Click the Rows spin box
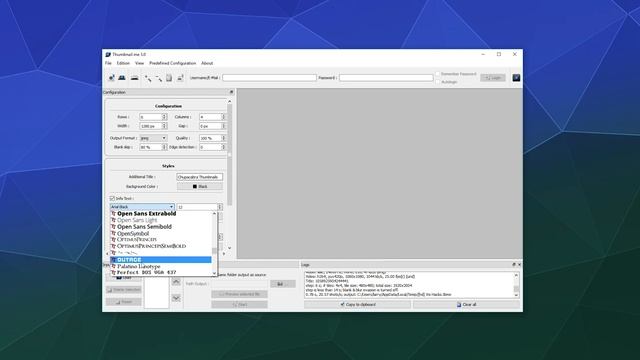This screenshot has height=360, width=640. [x=153, y=117]
